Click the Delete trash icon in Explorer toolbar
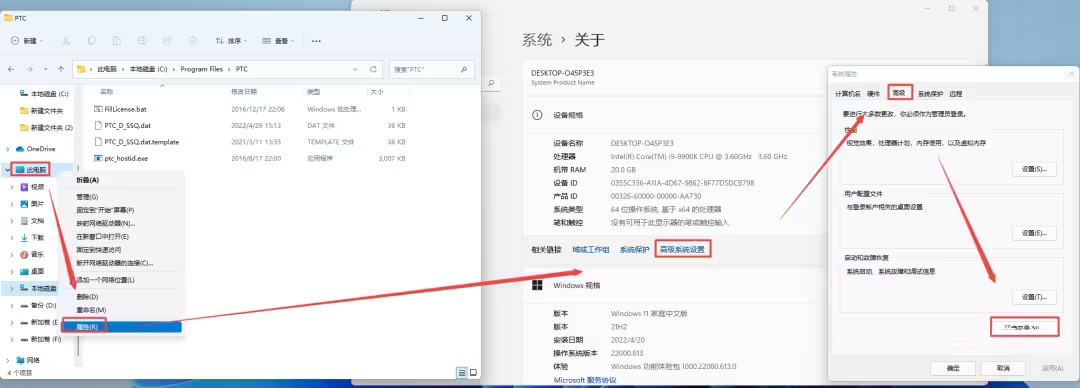 [193, 41]
